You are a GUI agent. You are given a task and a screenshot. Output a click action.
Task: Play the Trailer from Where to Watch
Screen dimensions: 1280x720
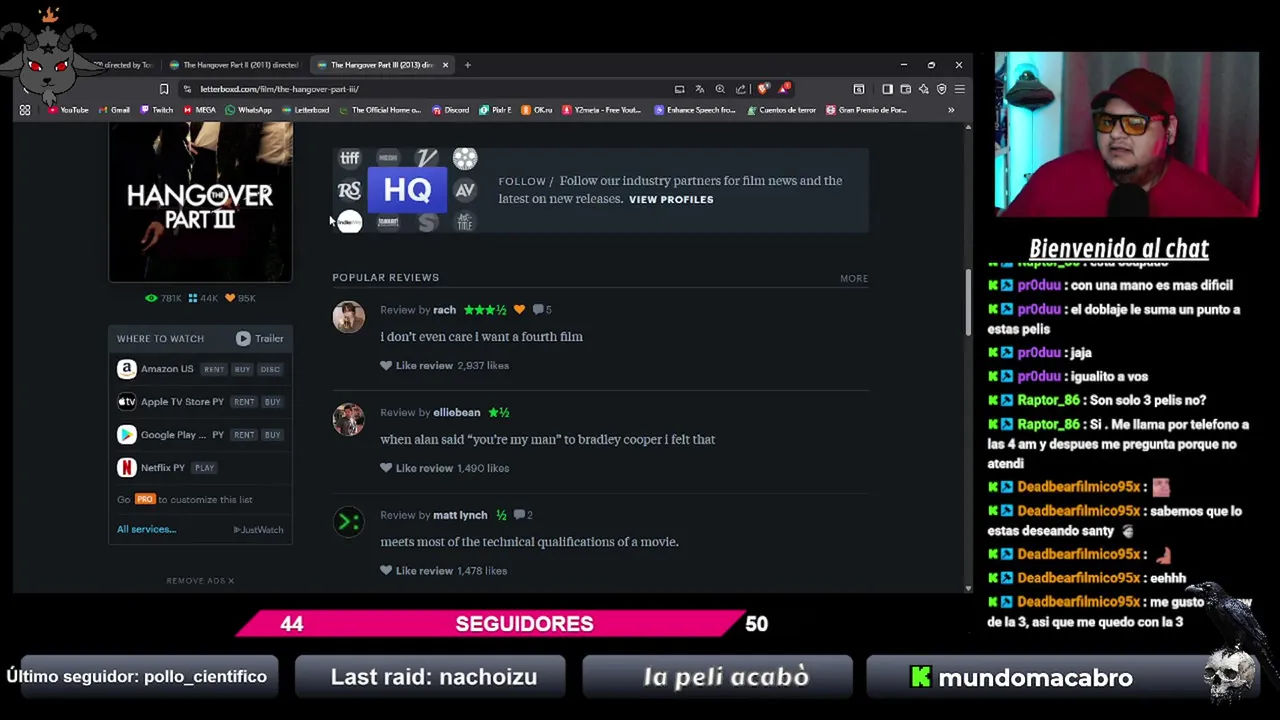(x=260, y=338)
